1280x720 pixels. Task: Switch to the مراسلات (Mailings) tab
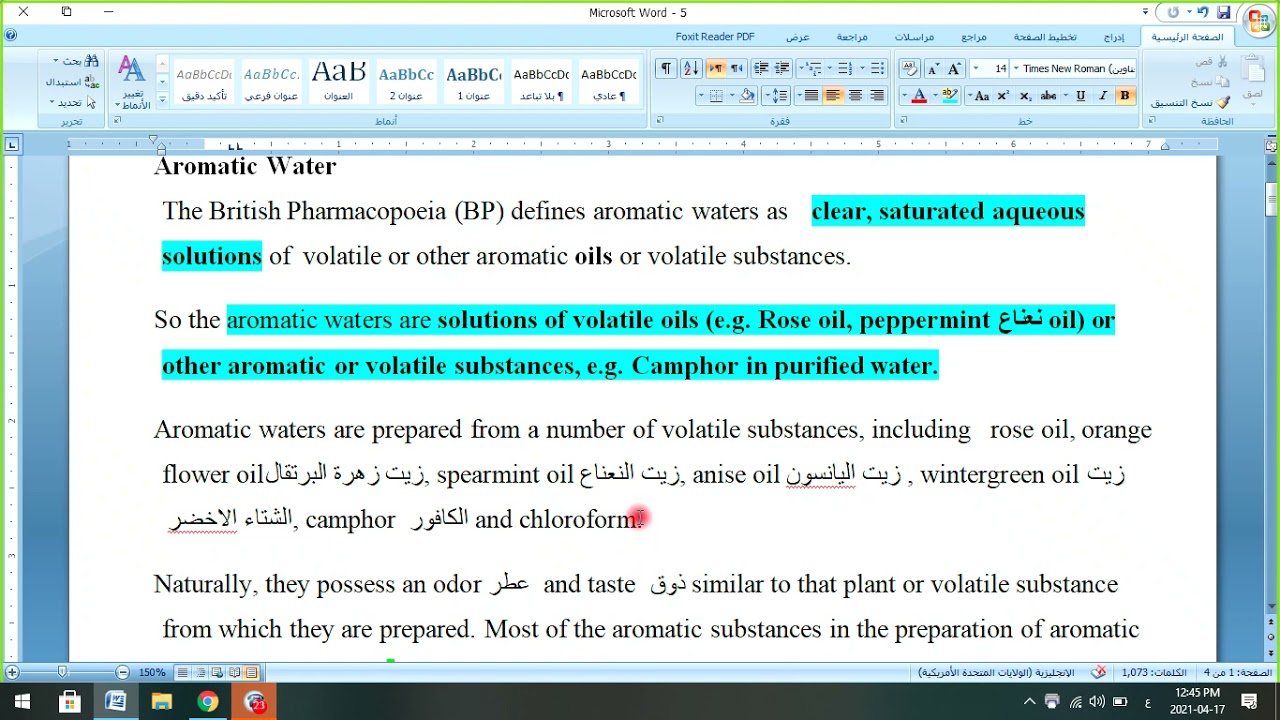coord(914,37)
